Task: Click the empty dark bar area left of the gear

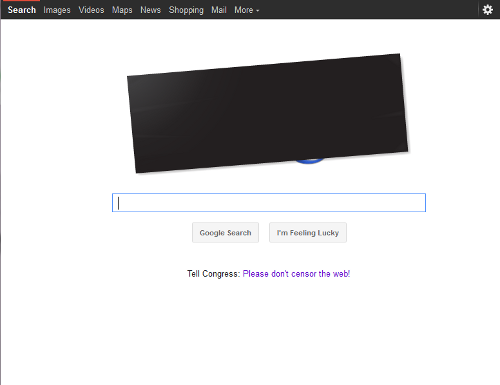Action: [x=368, y=10]
